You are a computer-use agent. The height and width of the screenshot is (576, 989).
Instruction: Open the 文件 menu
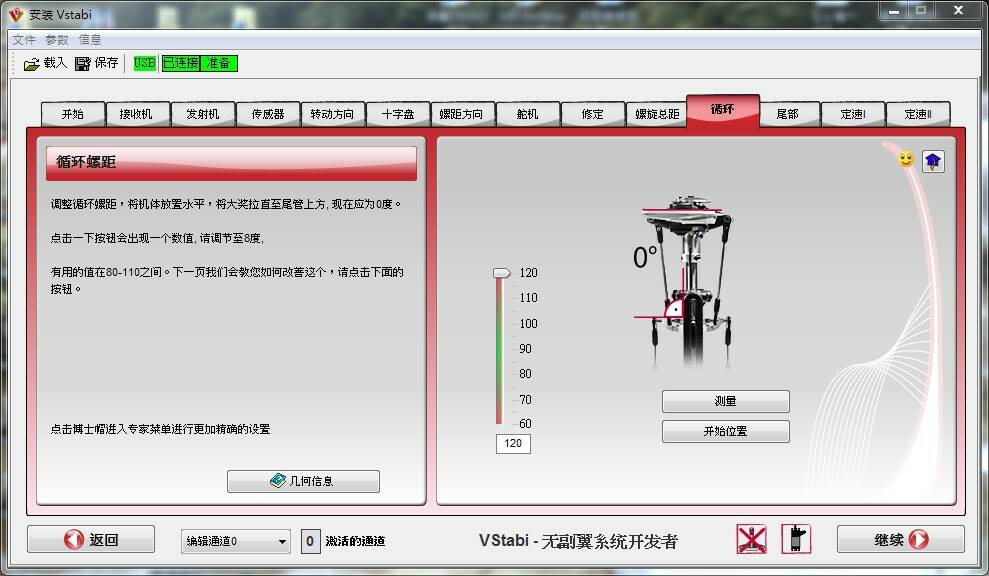tap(24, 40)
